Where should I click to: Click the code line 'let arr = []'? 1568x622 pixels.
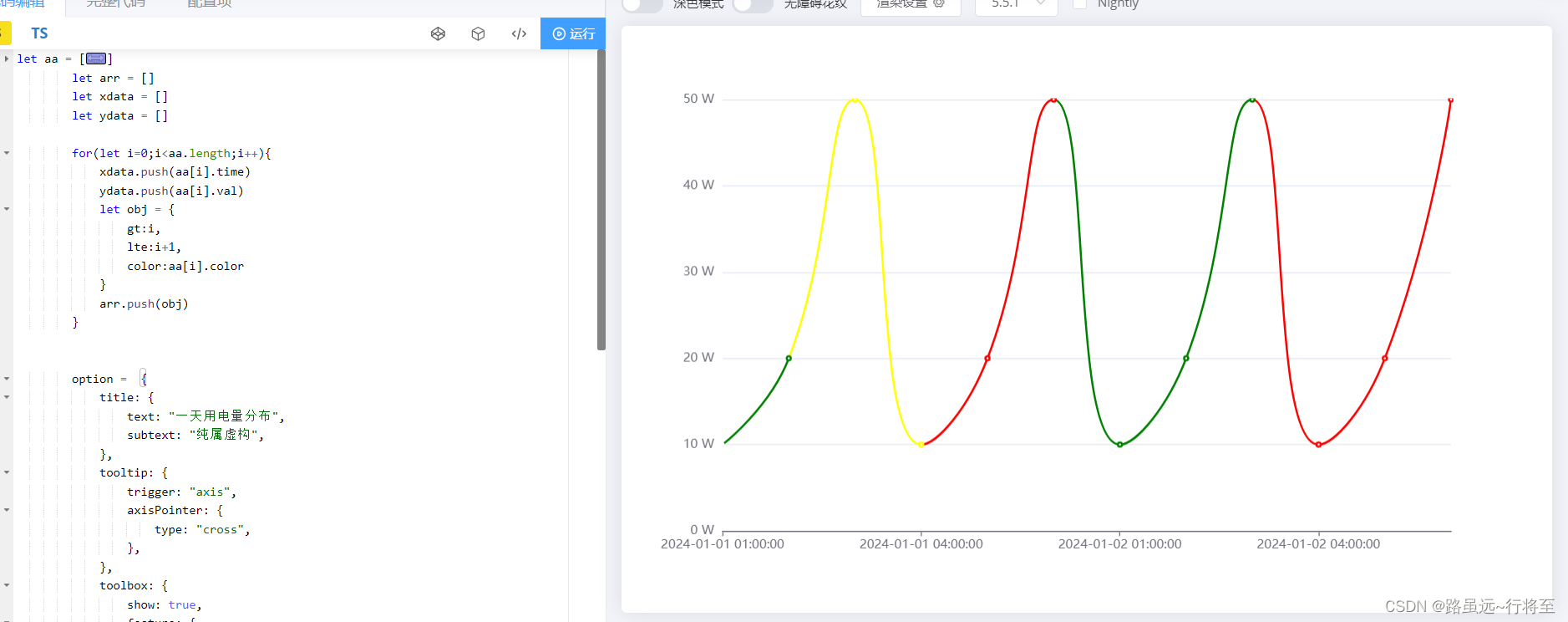pos(113,78)
